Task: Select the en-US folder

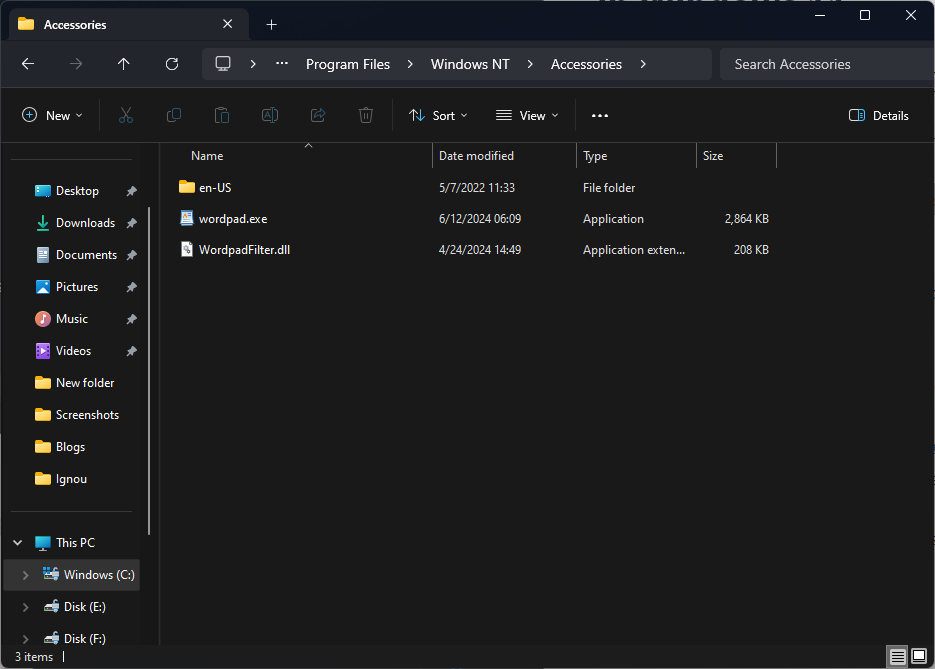Action: [205, 187]
